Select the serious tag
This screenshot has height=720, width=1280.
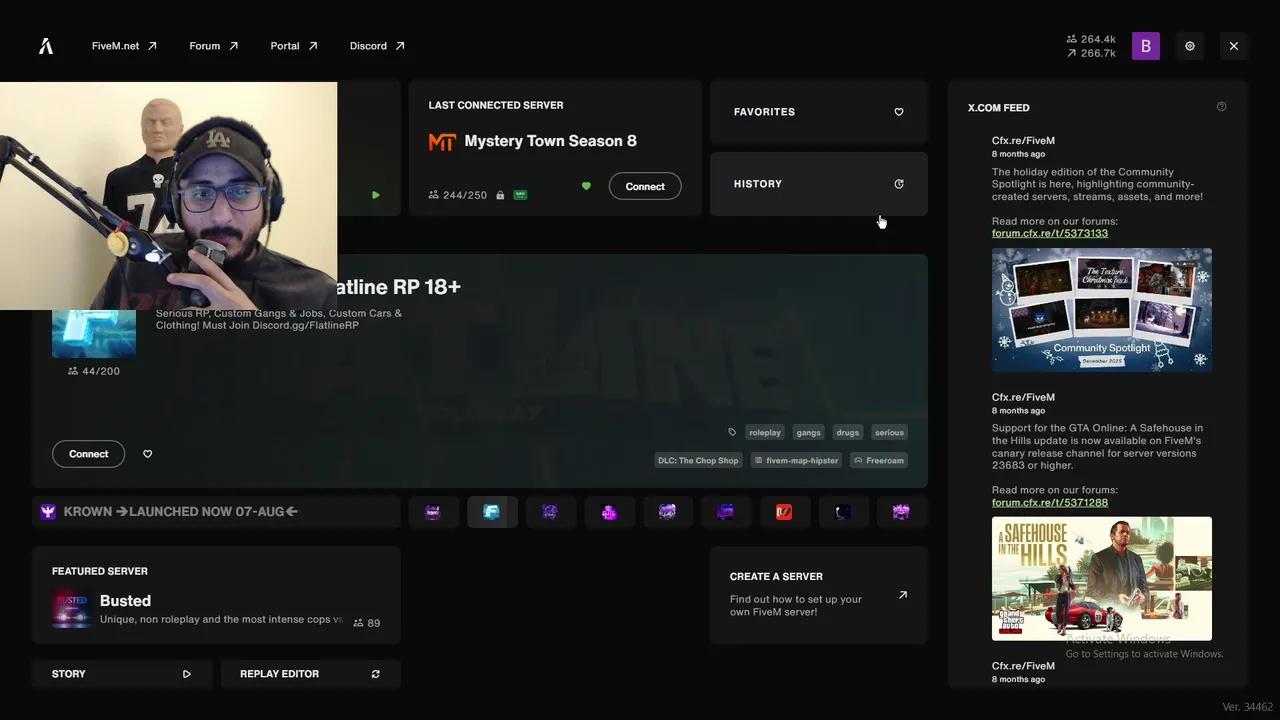889,432
